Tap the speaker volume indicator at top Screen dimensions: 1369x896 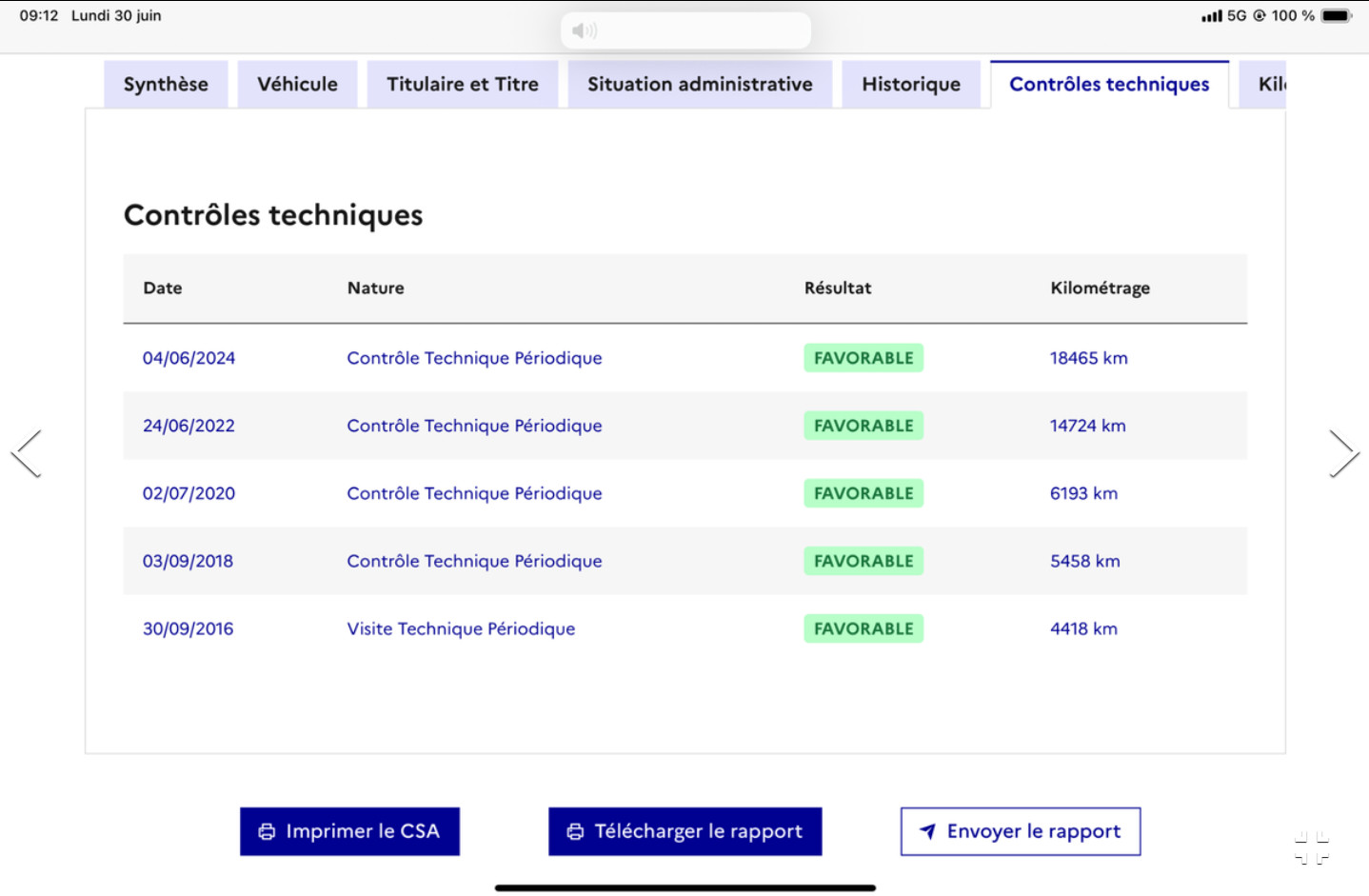[585, 30]
